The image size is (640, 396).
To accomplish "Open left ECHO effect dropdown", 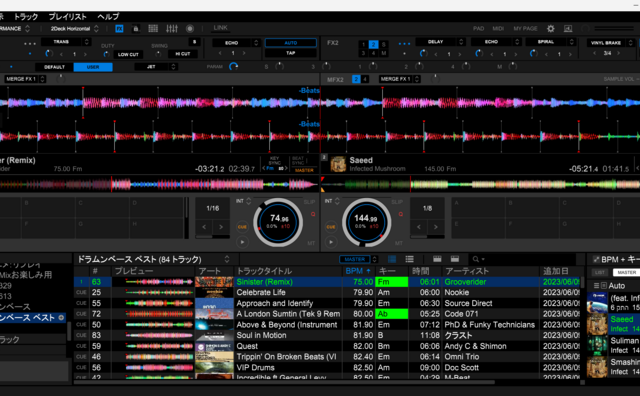I will click(236, 42).
